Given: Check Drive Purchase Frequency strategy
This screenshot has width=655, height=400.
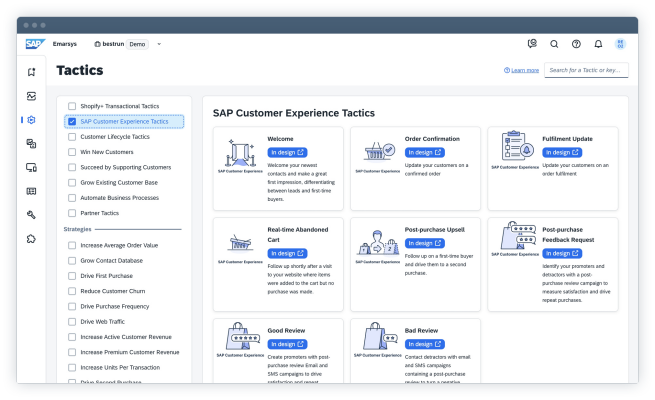Looking at the screenshot, I should tap(72, 306).
